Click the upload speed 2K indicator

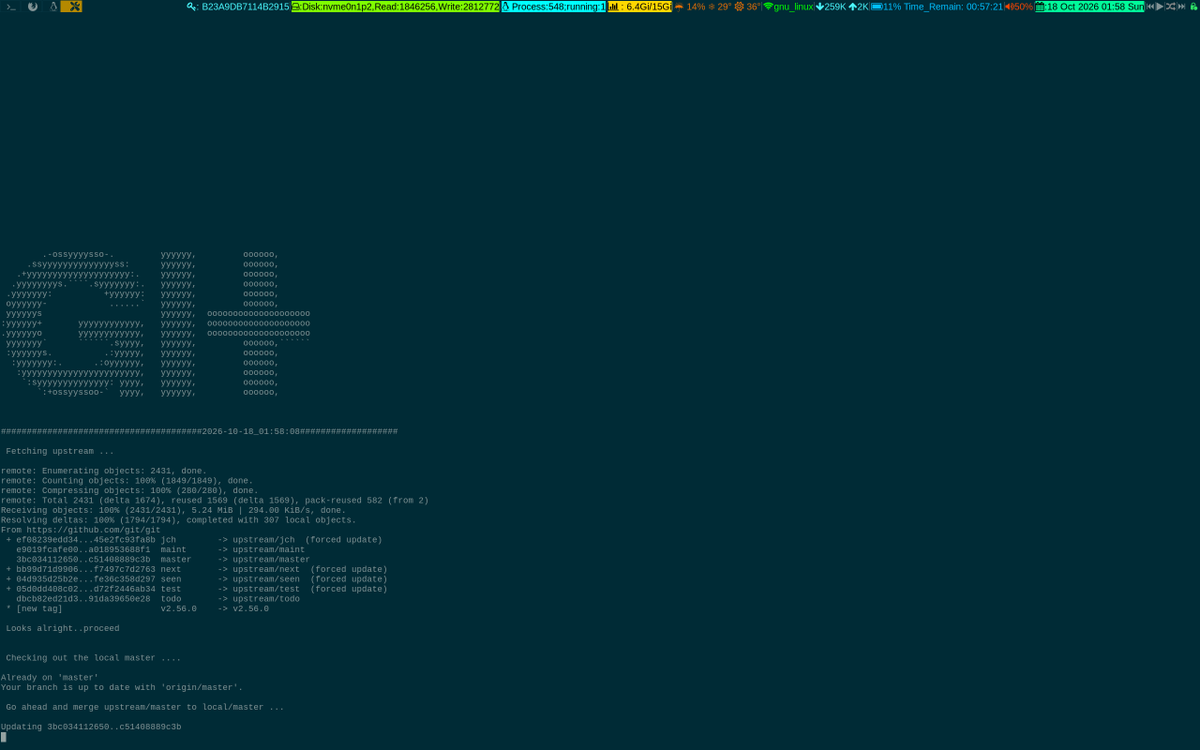tap(858, 6)
